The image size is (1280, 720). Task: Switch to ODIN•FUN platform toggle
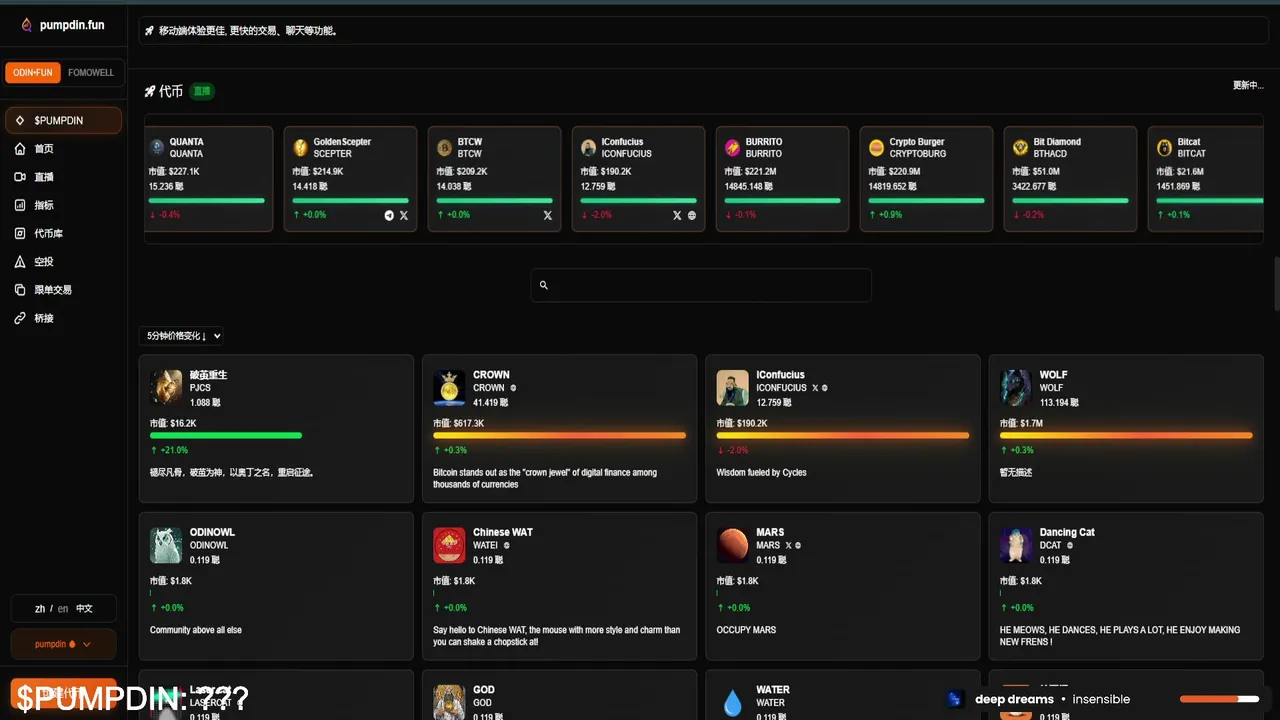coord(33,73)
